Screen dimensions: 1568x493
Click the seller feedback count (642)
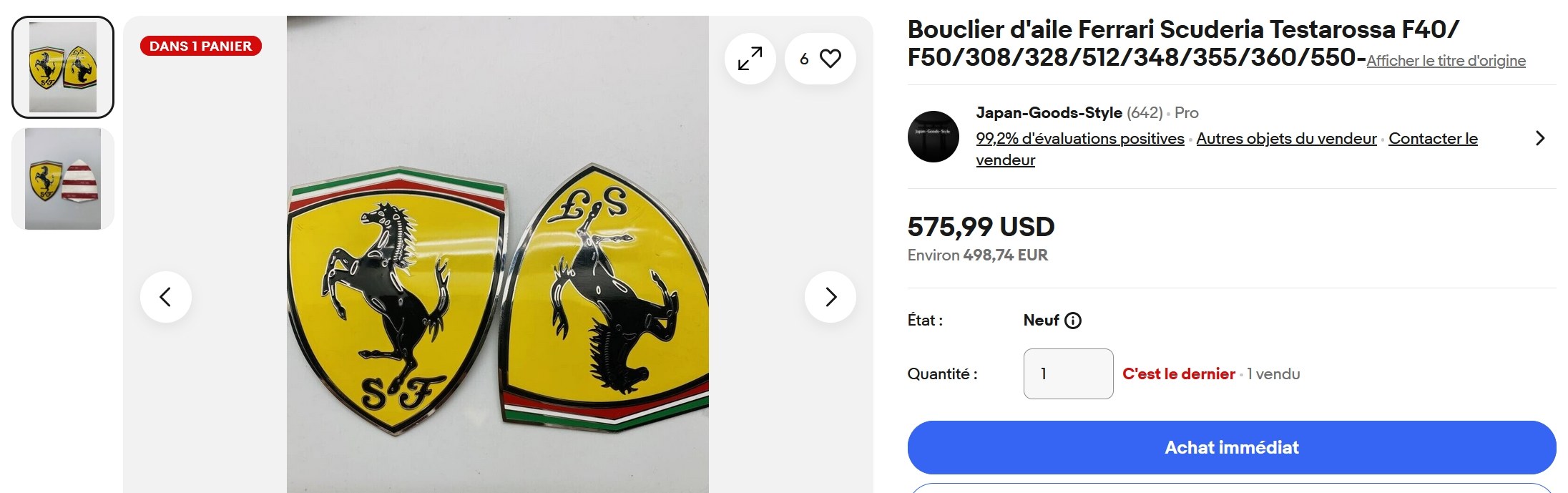click(x=1145, y=113)
